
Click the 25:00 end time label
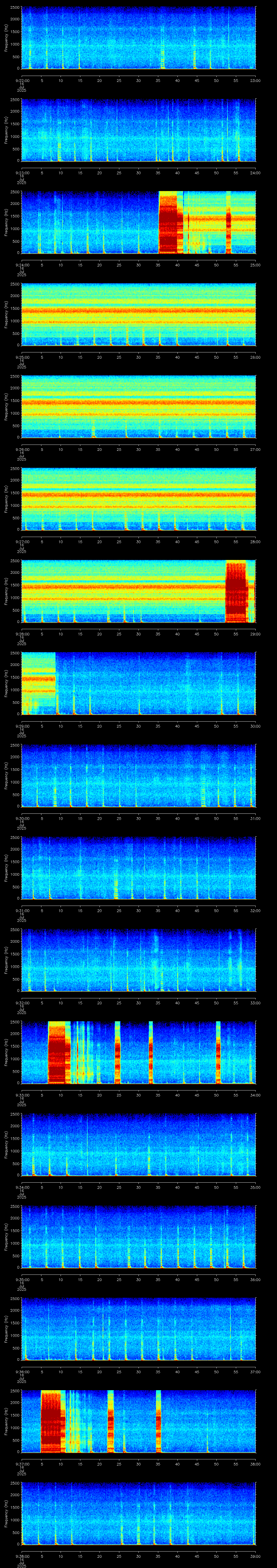pos(255,265)
